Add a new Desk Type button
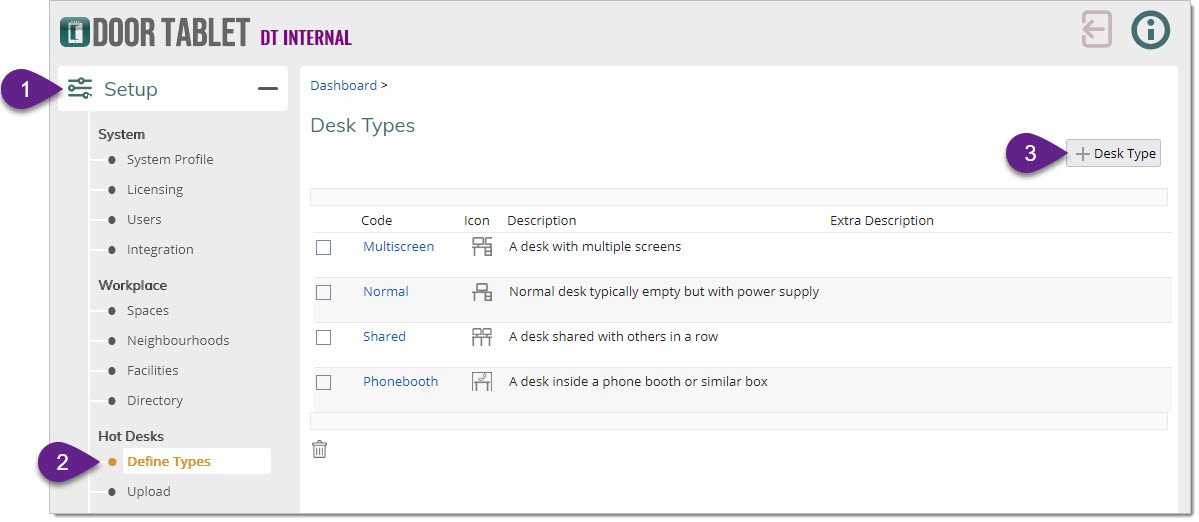The width and height of the screenshot is (1199, 522). 1114,154
